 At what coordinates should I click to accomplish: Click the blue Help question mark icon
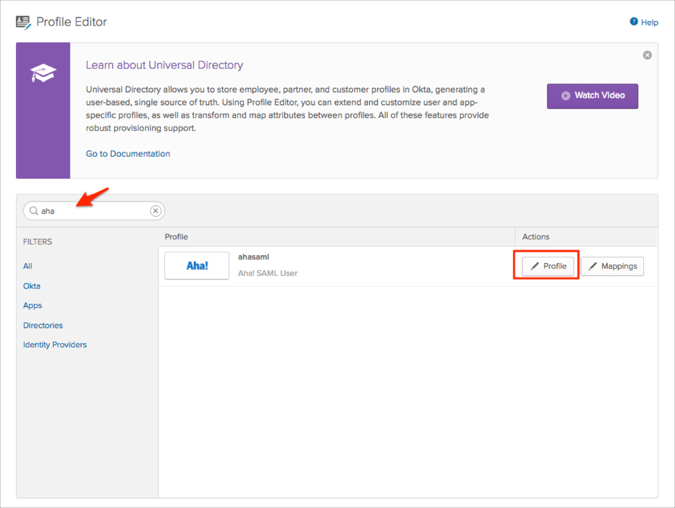pyautogui.click(x=633, y=21)
